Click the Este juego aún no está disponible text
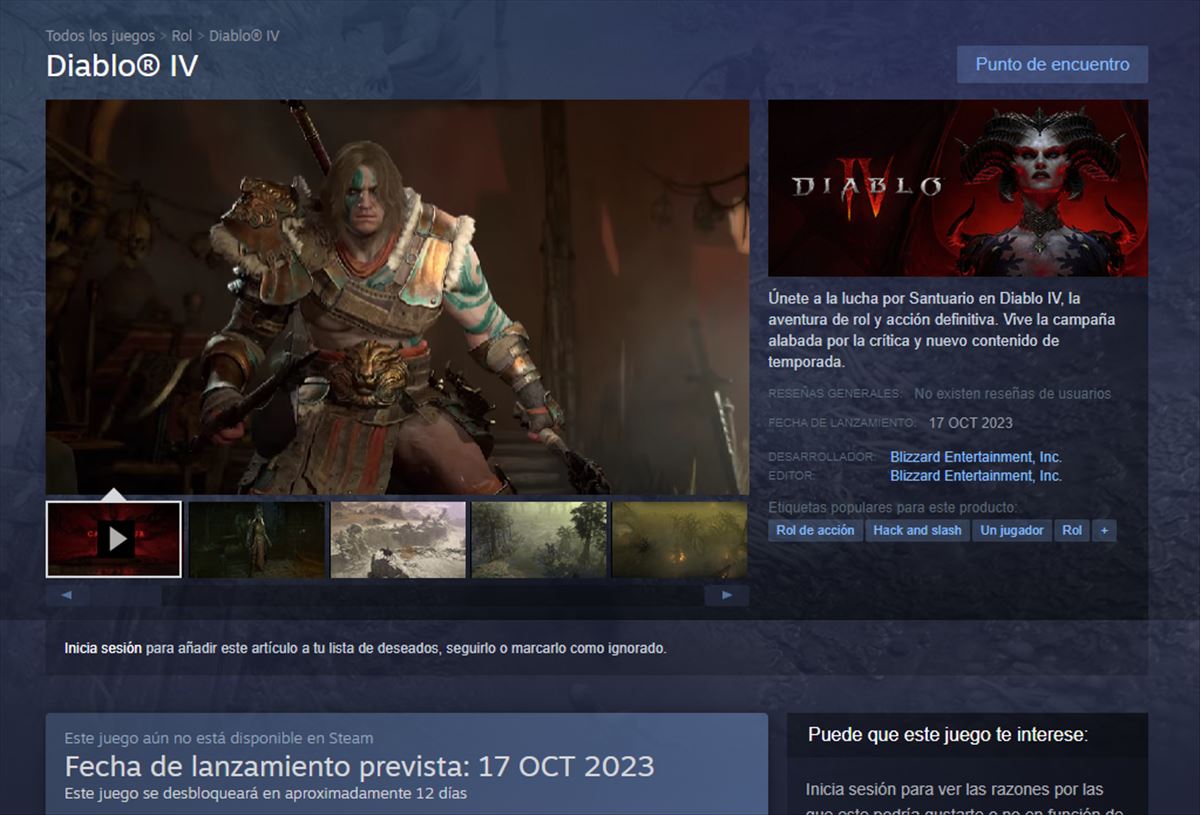The image size is (1200, 815). click(219, 739)
